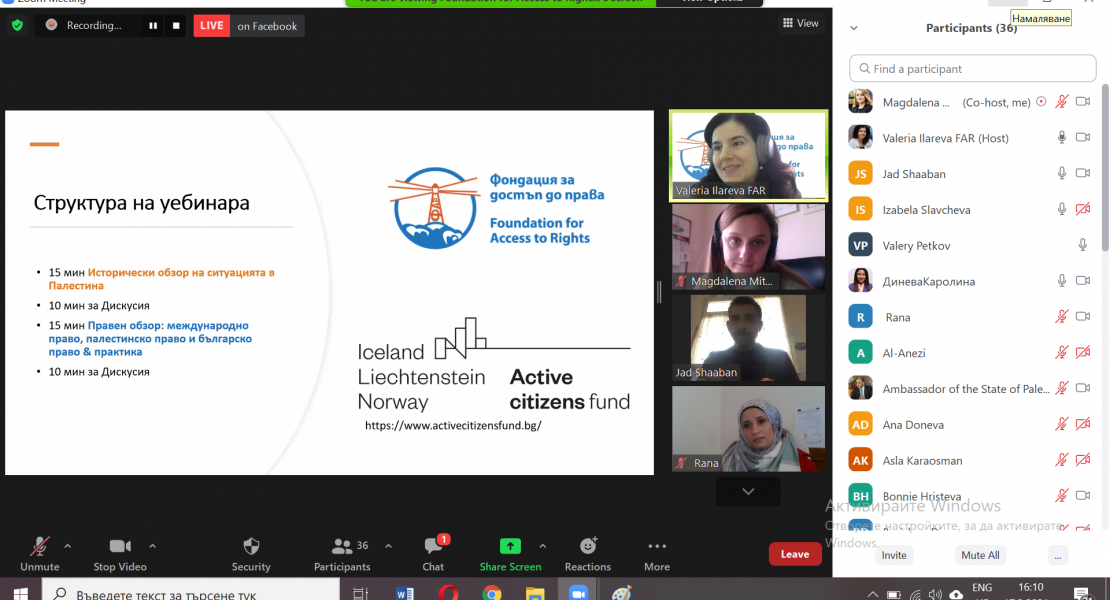Open the participants panel more options (...) button
This screenshot has height=600, width=1110.
(x=1058, y=556)
